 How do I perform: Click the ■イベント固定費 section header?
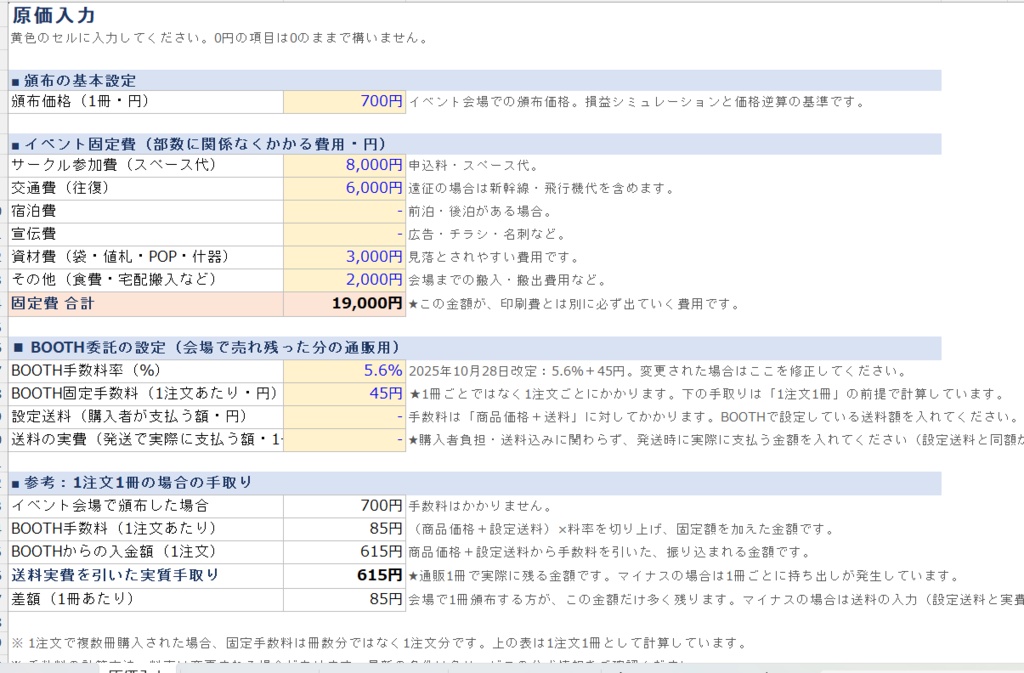(x=475, y=144)
